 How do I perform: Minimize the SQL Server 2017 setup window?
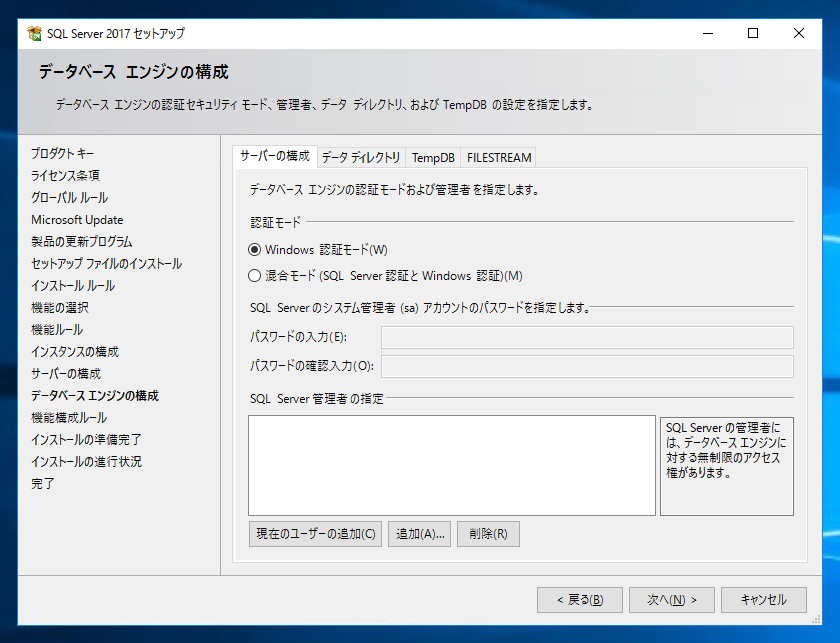click(x=708, y=33)
